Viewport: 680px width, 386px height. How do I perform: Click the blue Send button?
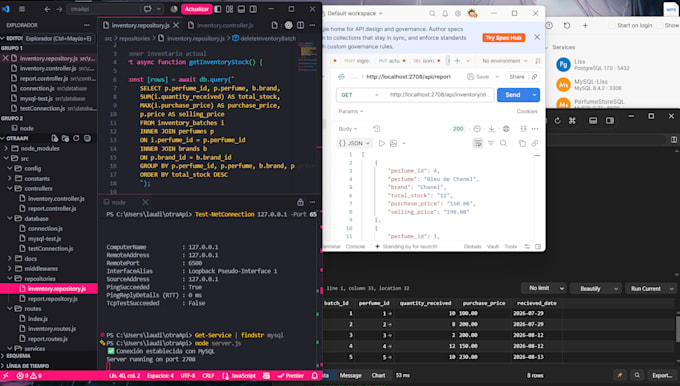513,95
